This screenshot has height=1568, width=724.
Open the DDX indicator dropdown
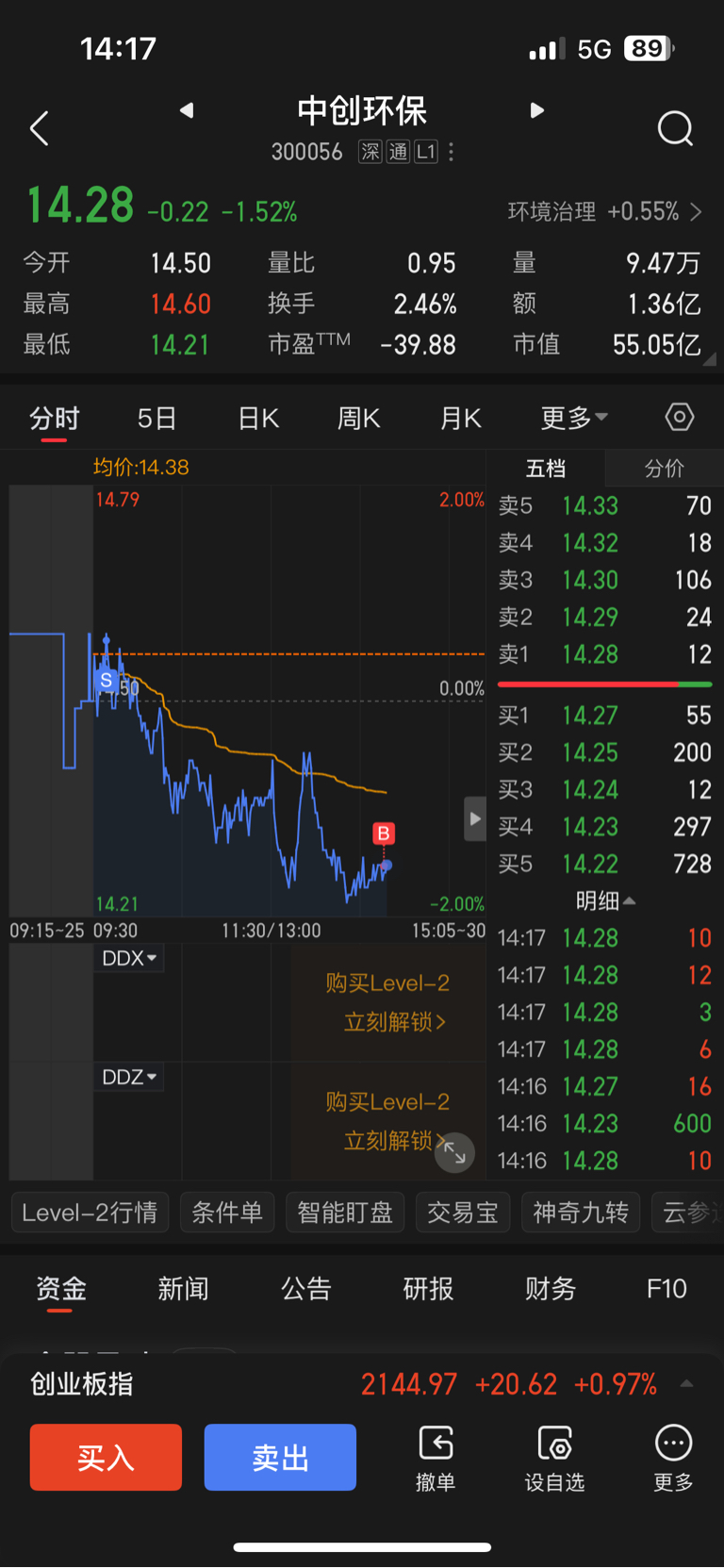click(x=129, y=958)
